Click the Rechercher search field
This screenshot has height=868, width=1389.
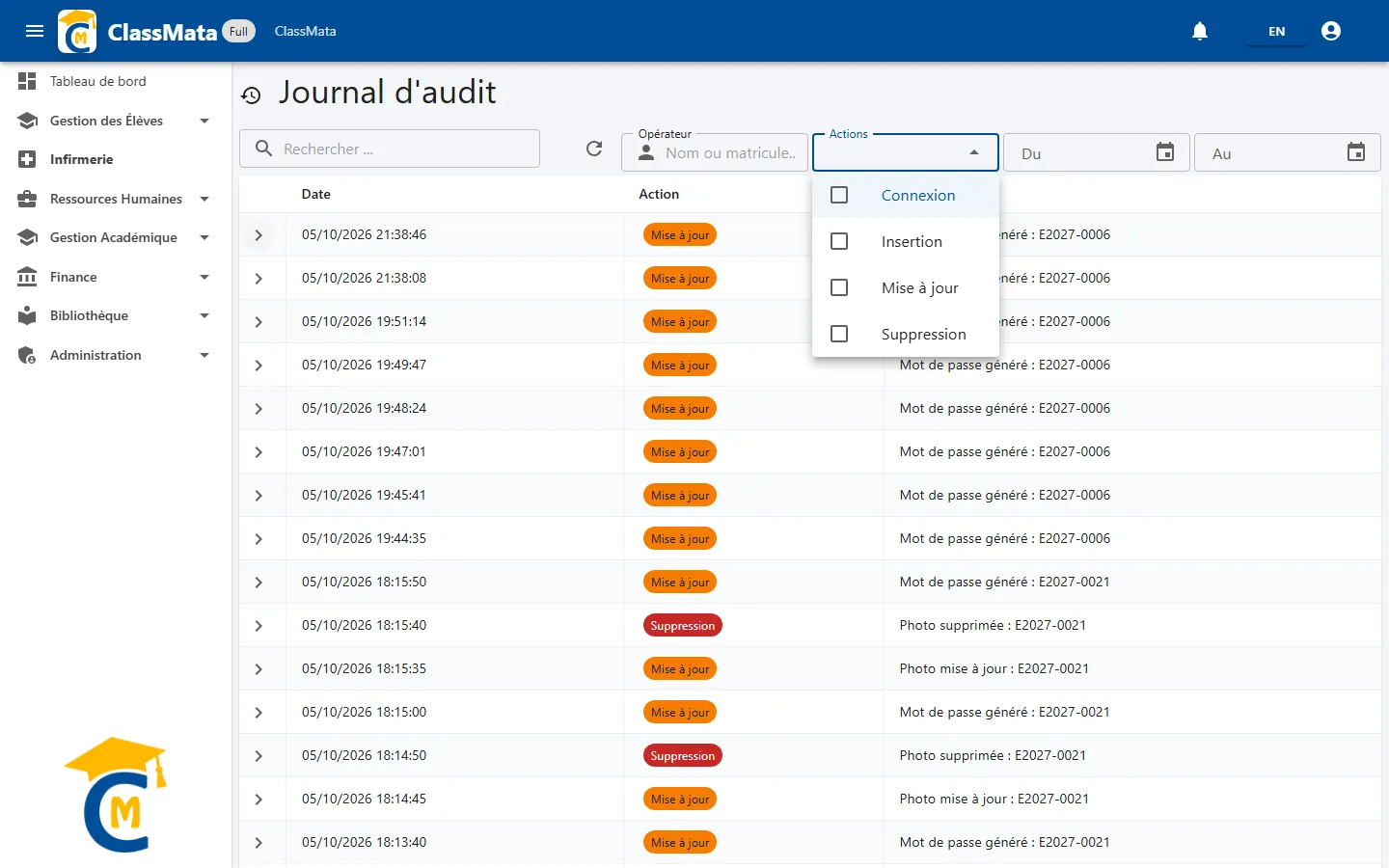(390, 149)
